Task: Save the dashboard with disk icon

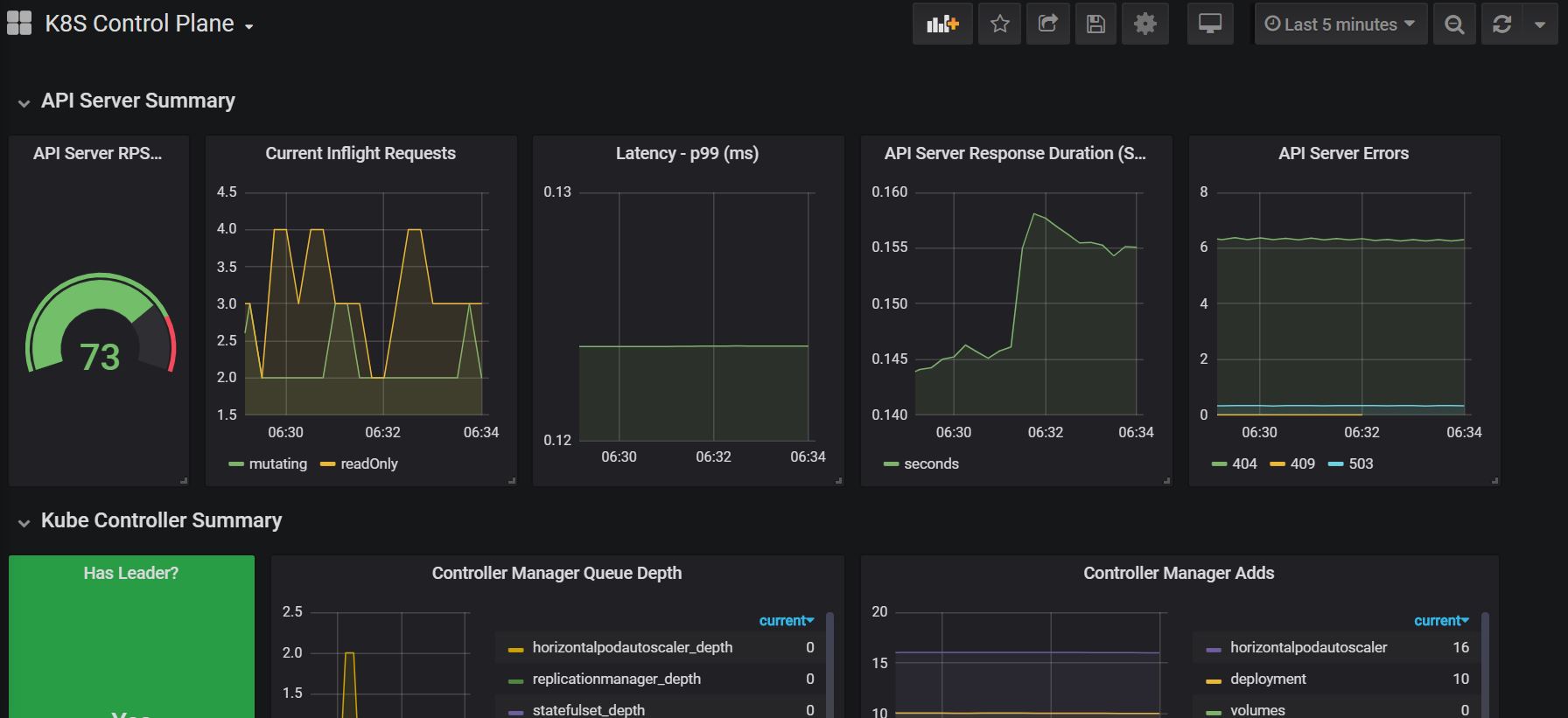Action: pos(1095,24)
